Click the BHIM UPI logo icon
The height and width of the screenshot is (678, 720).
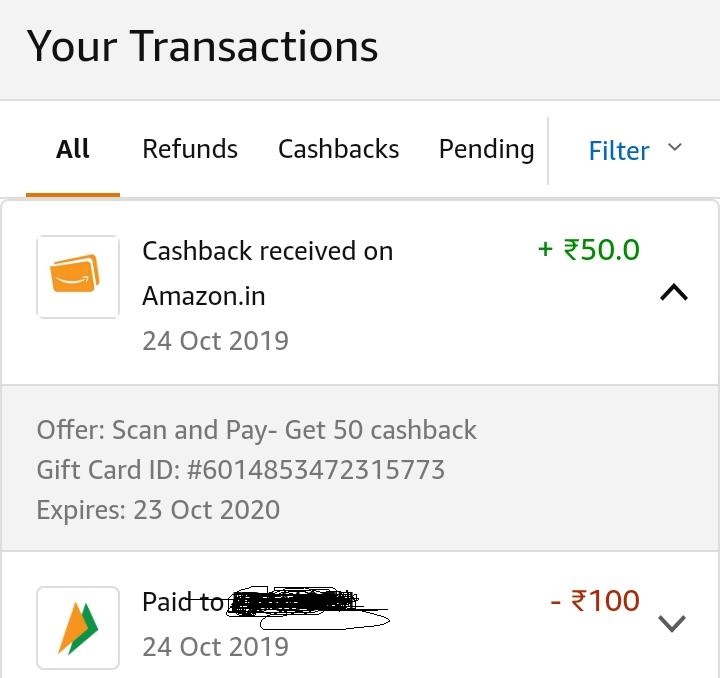pos(78,628)
